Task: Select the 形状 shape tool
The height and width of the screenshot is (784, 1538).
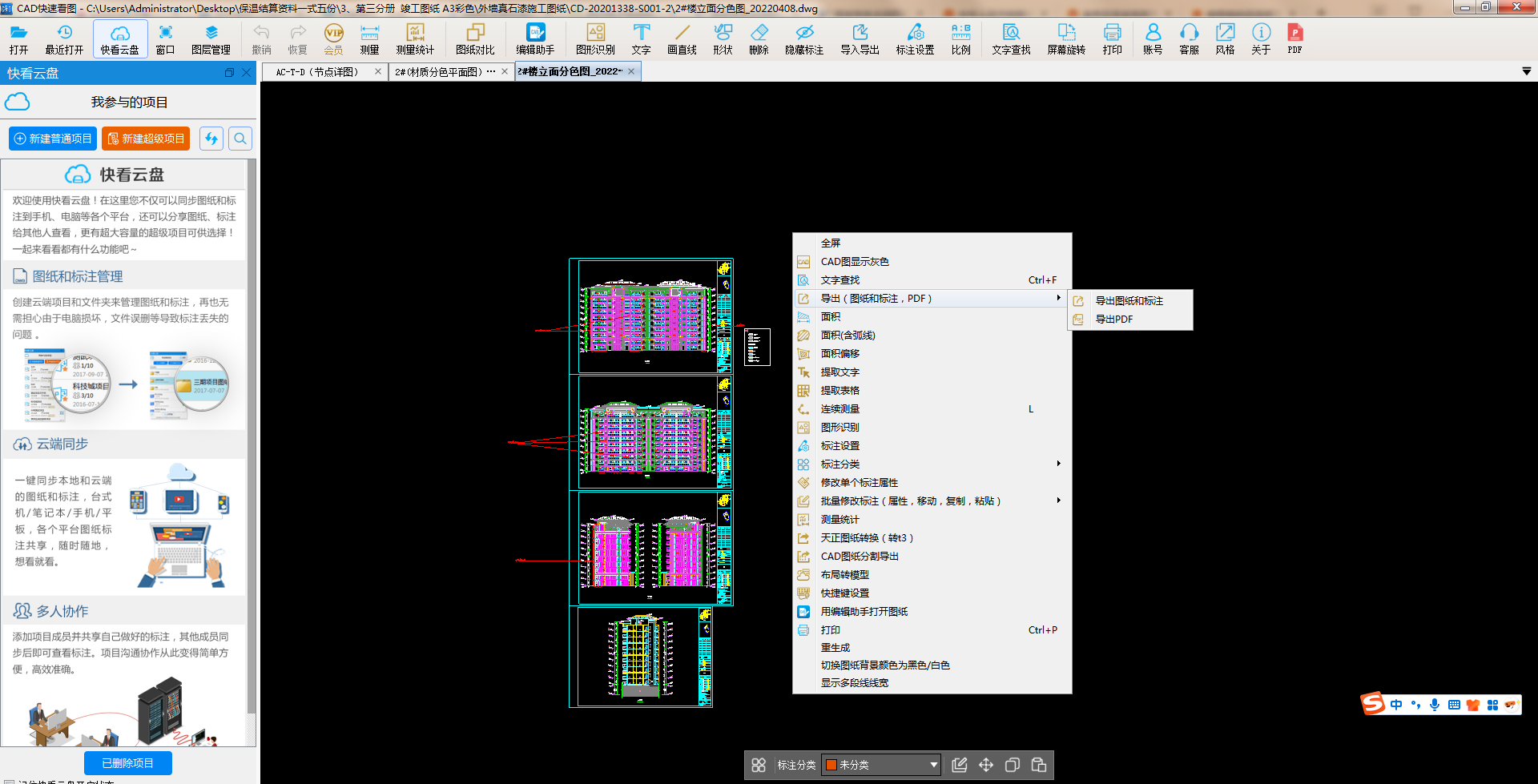Action: point(723,38)
